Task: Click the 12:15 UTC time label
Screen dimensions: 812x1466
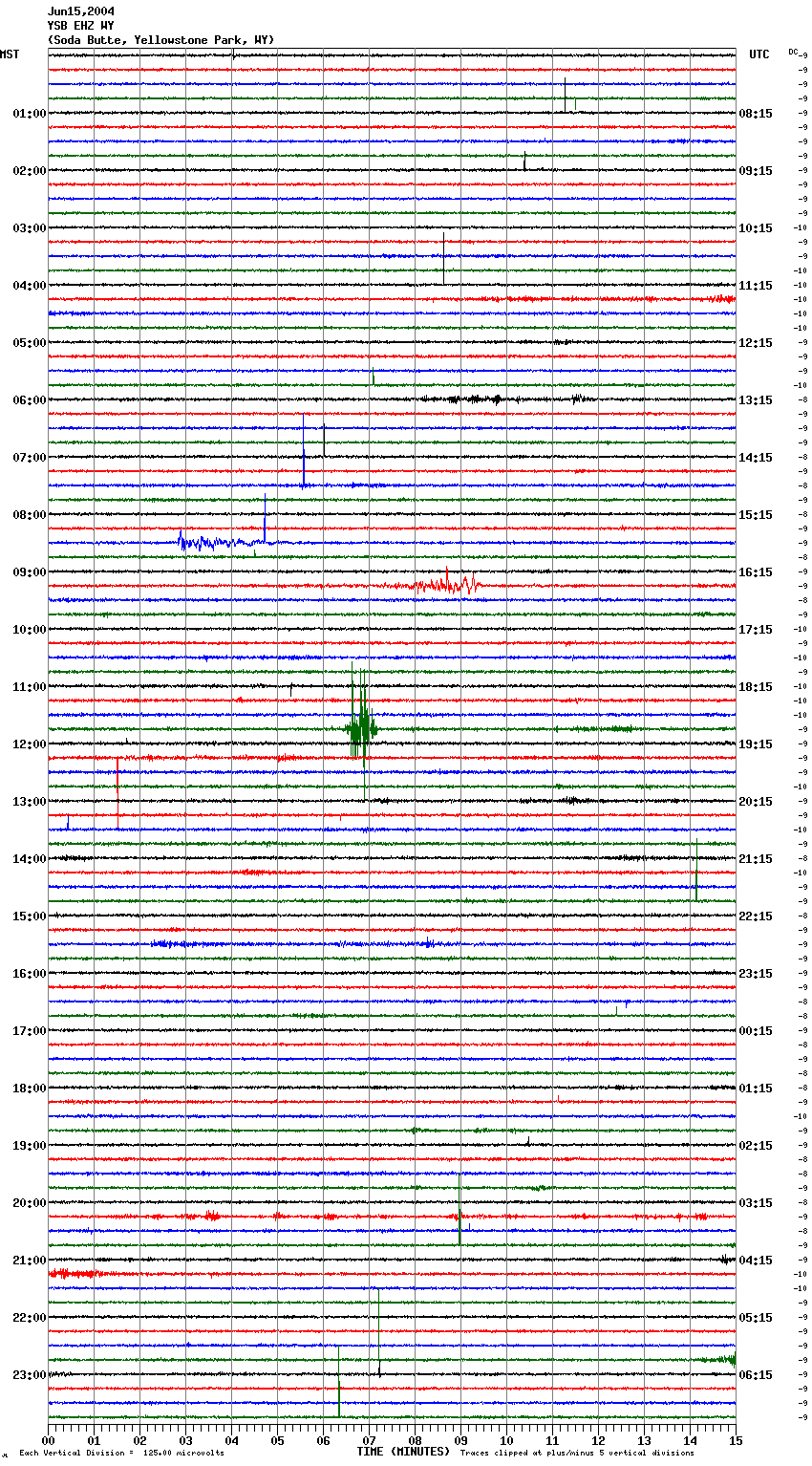Action: click(x=756, y=343)
